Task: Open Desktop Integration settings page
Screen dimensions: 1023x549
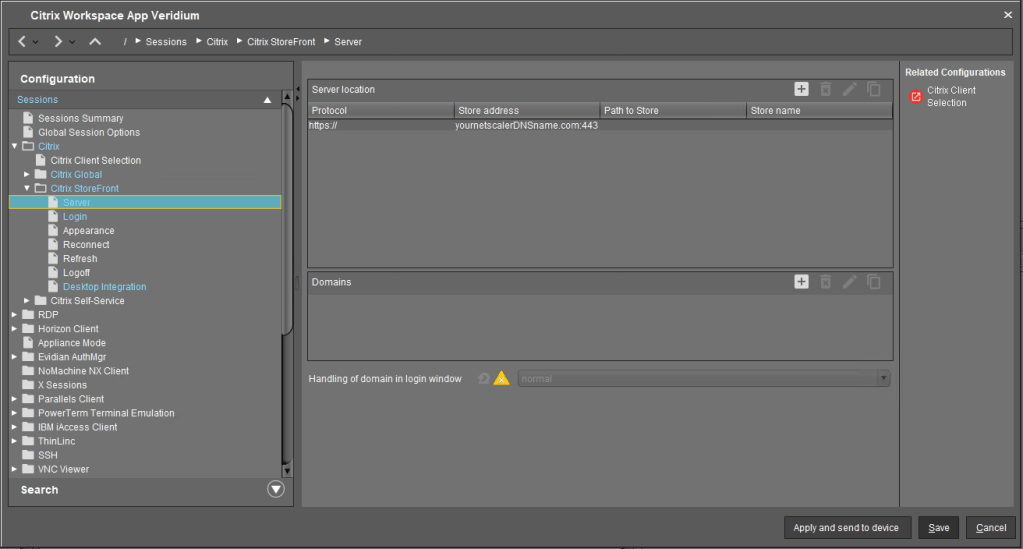Action: click(104, 287)
